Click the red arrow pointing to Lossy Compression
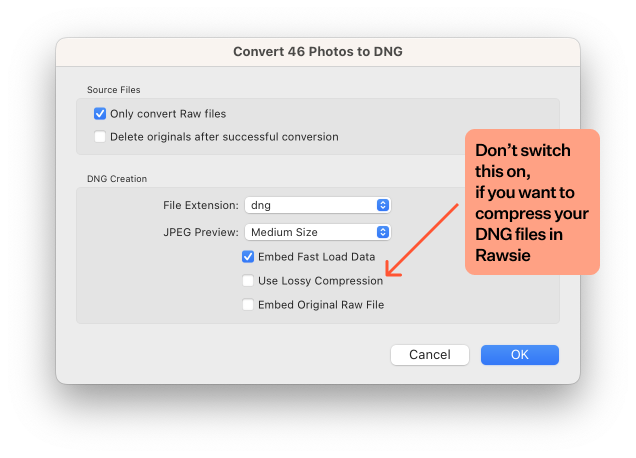This screenshot has width=636, height=458. [x=421, y=241]
